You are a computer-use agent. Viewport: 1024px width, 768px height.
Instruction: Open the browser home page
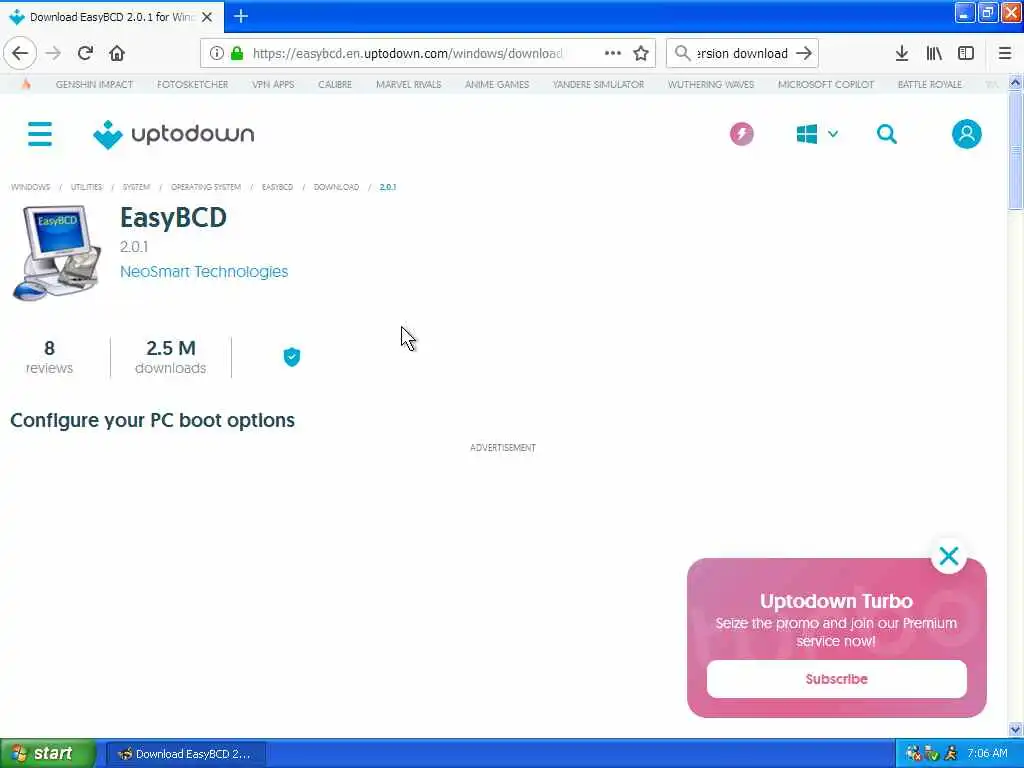pos(117,54)
